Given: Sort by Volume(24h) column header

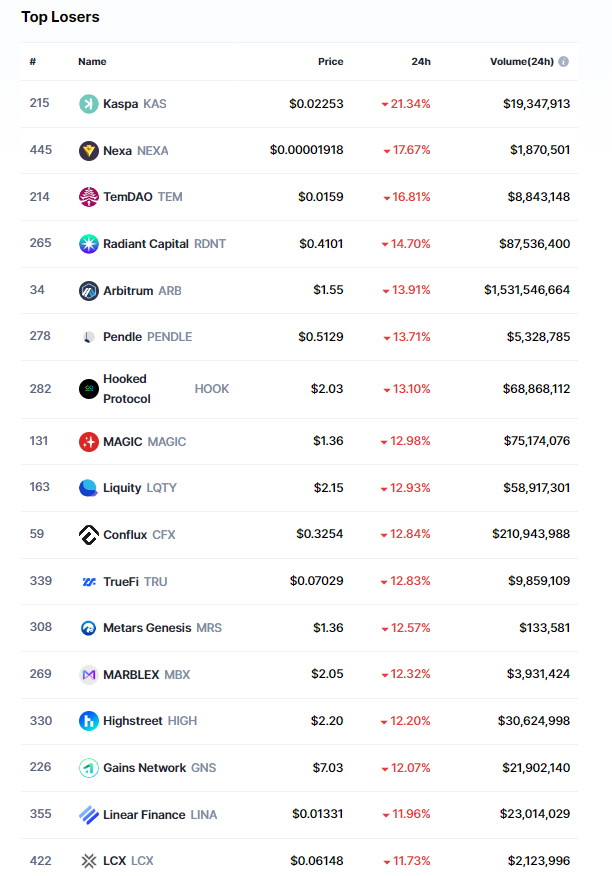Looking at the screenshot, I should tap(521, 62).
